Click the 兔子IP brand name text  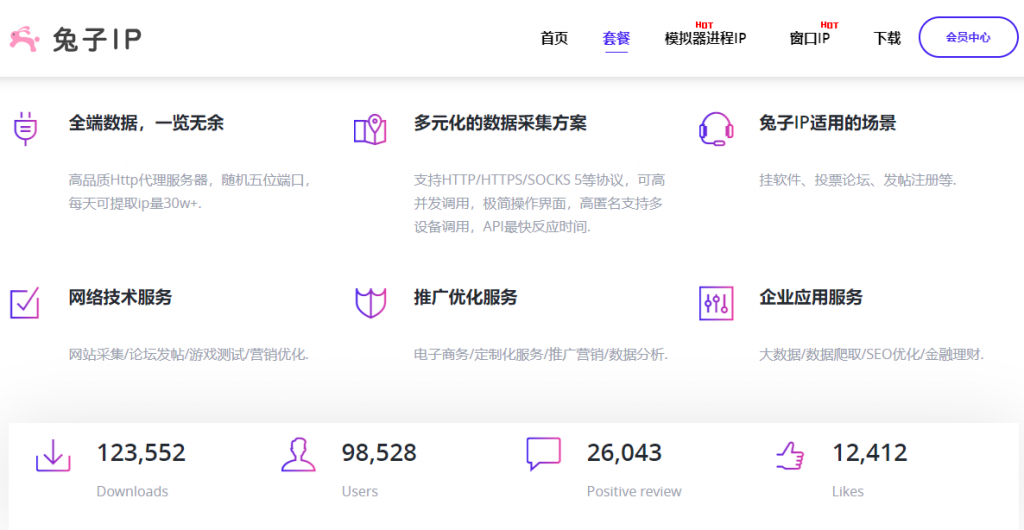97,39
